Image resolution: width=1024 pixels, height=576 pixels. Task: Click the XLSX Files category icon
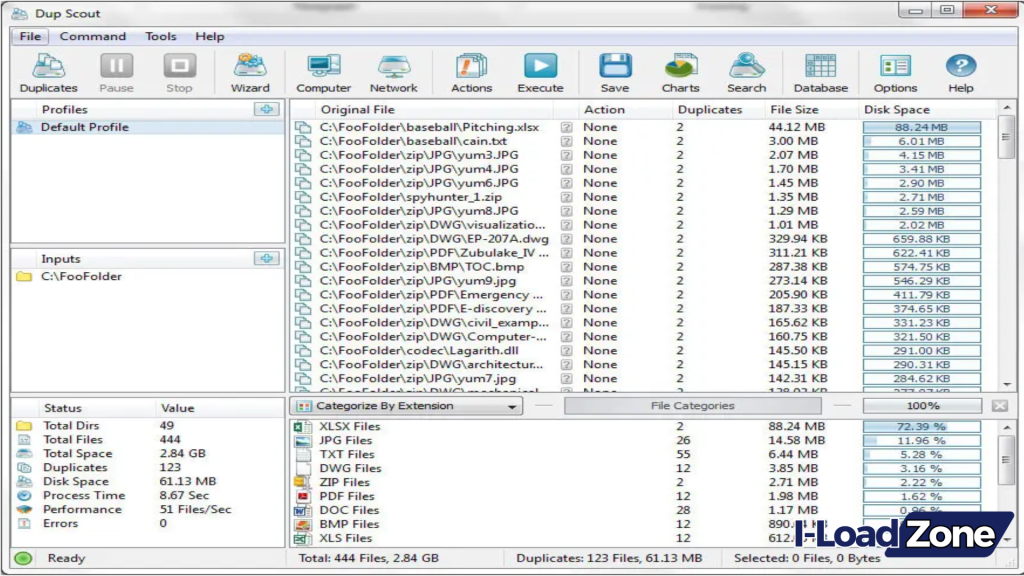302,426
